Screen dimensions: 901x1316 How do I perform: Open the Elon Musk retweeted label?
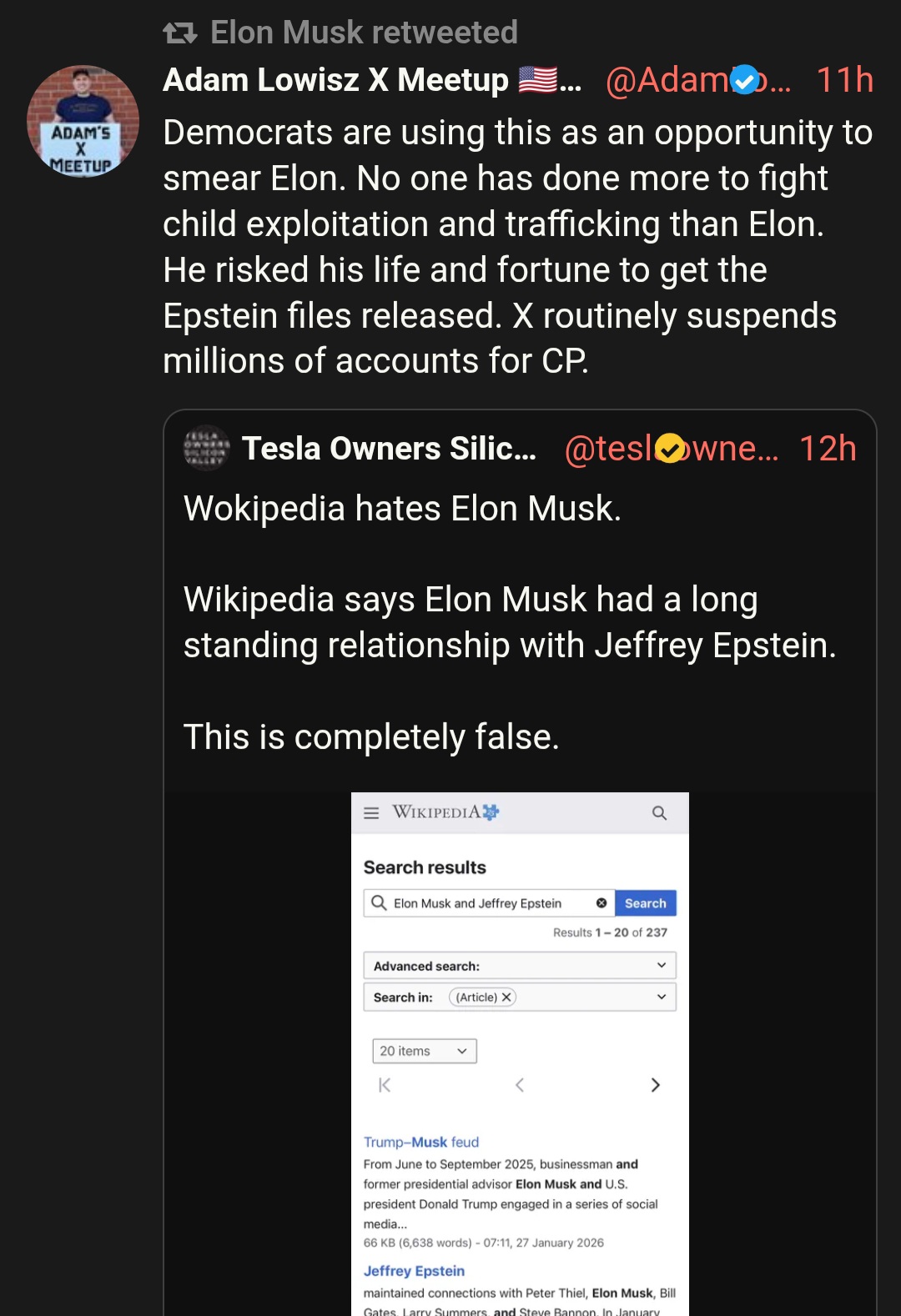[x=364, y=33]
